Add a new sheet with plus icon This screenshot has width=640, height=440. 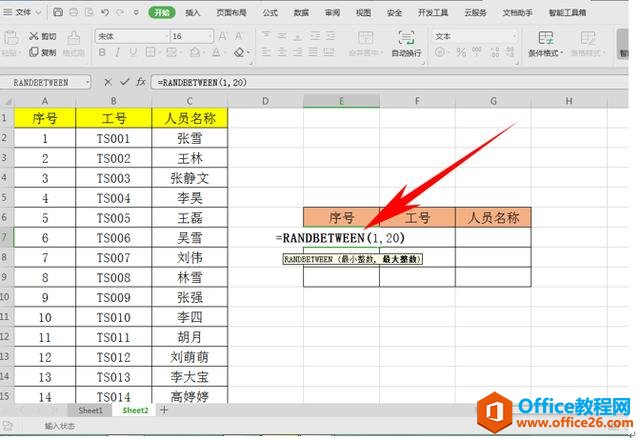tap(164, 410)
